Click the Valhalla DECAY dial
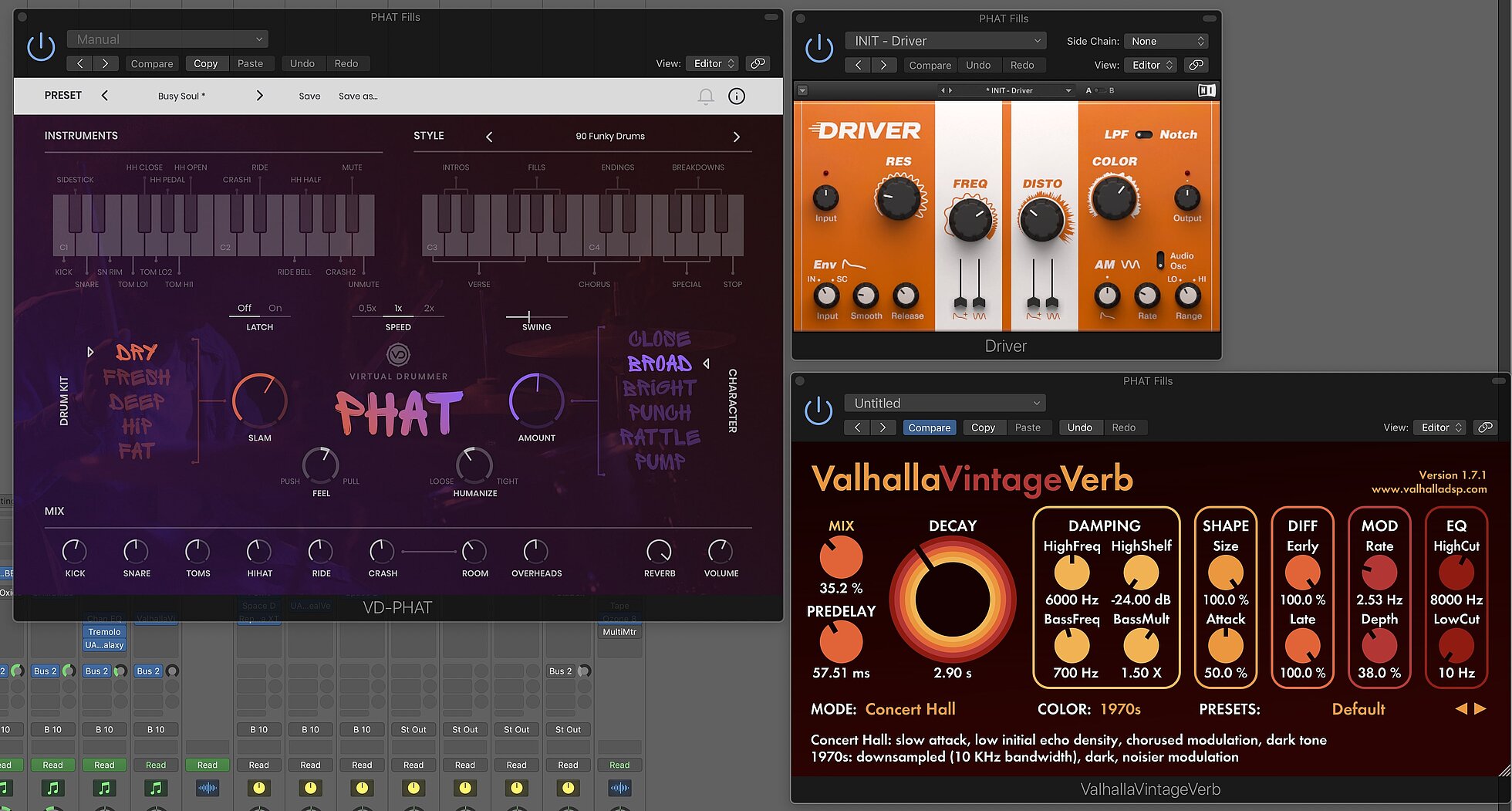Viewport: 1512px width, 811px height. click(x=953, y=599)
